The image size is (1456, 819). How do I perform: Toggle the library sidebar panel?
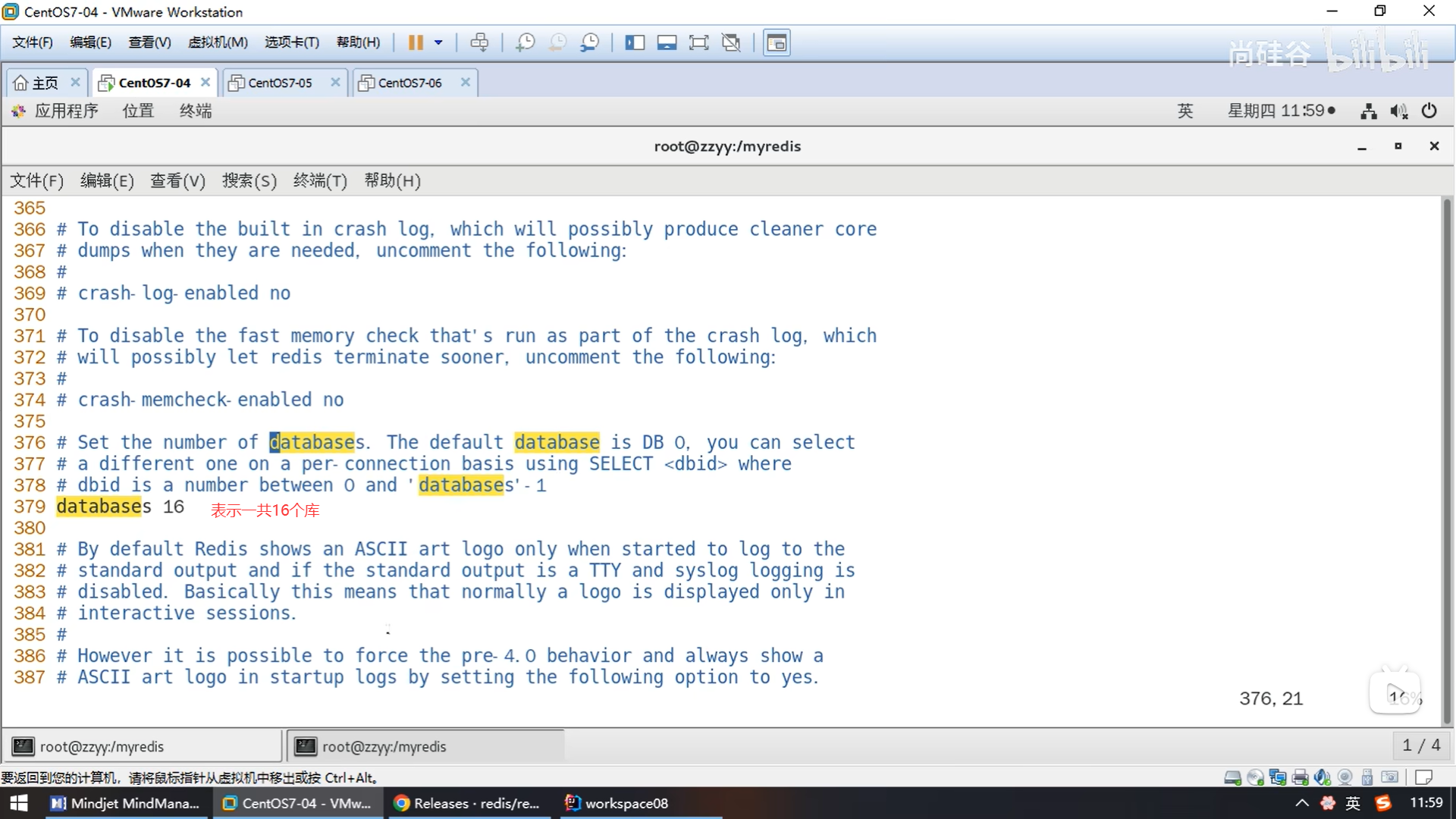coord(635,42)
